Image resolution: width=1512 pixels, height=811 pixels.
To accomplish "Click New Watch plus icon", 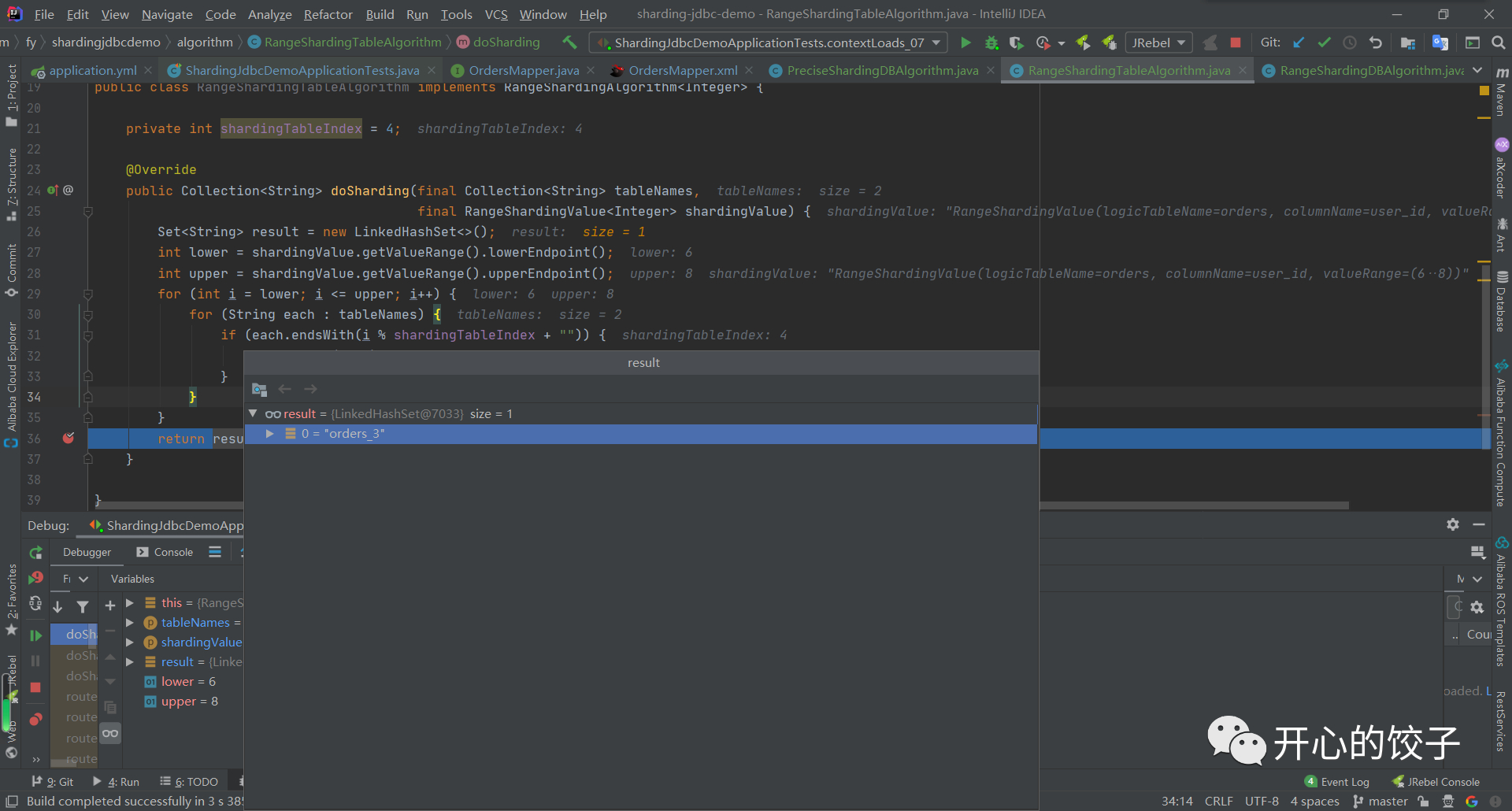I will 110,605.
